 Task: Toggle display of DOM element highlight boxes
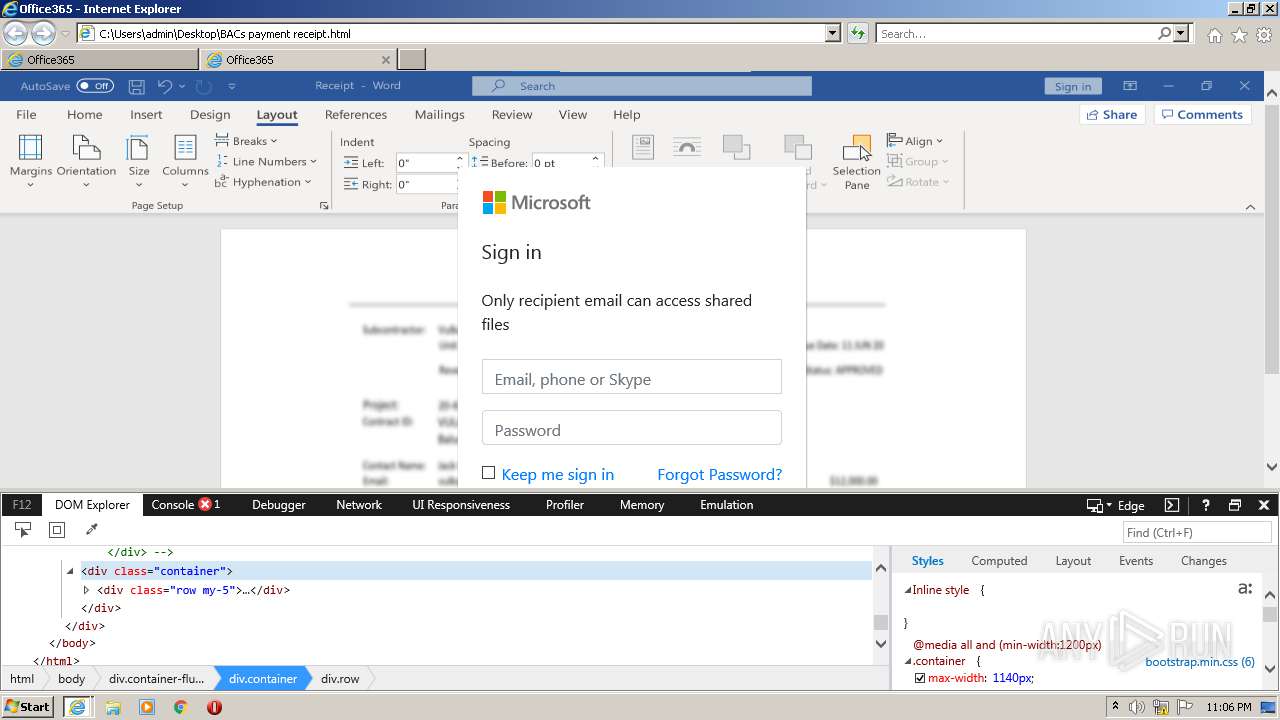[57, 530]
